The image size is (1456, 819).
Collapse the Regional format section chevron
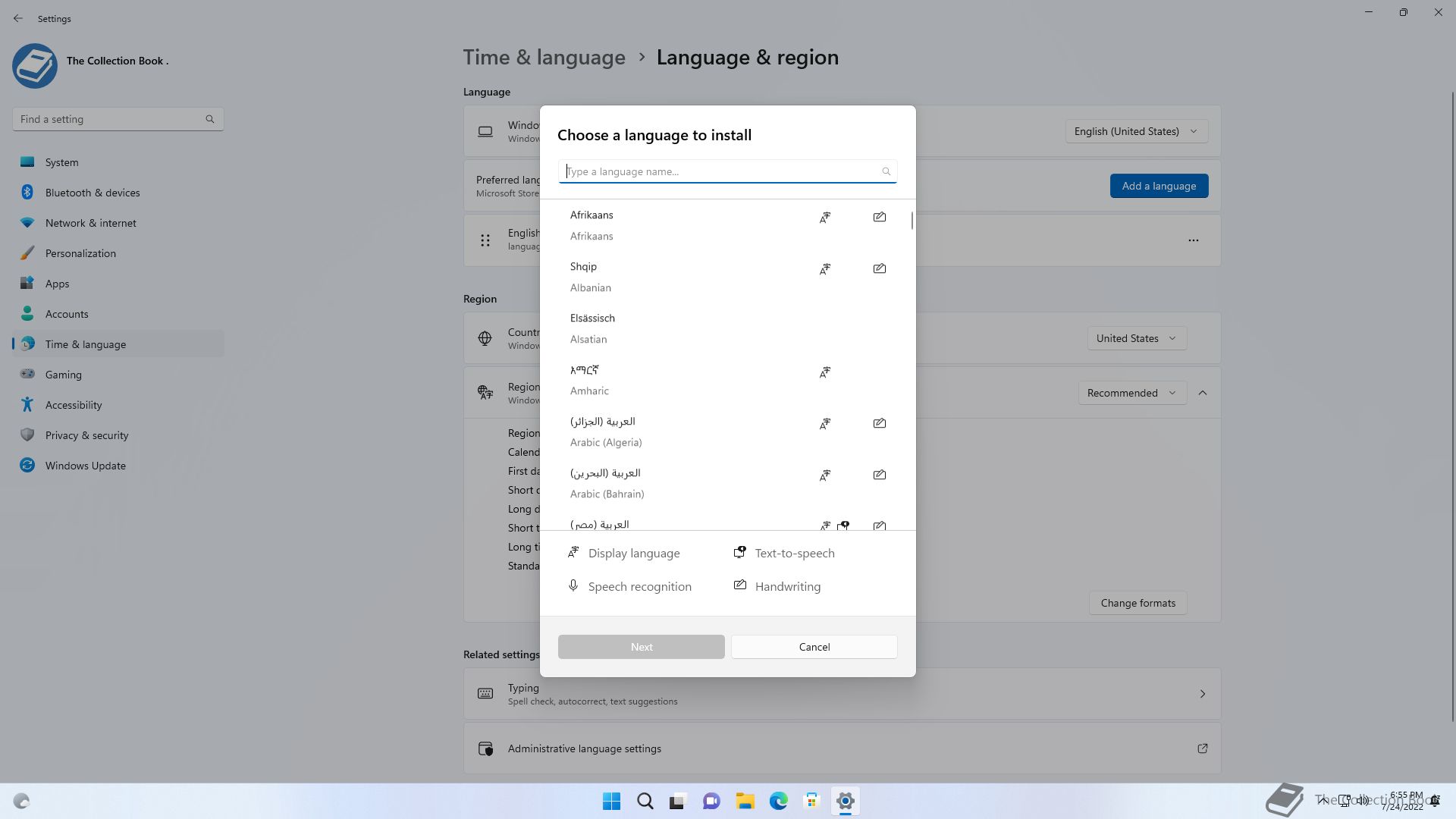[1203, 393]
